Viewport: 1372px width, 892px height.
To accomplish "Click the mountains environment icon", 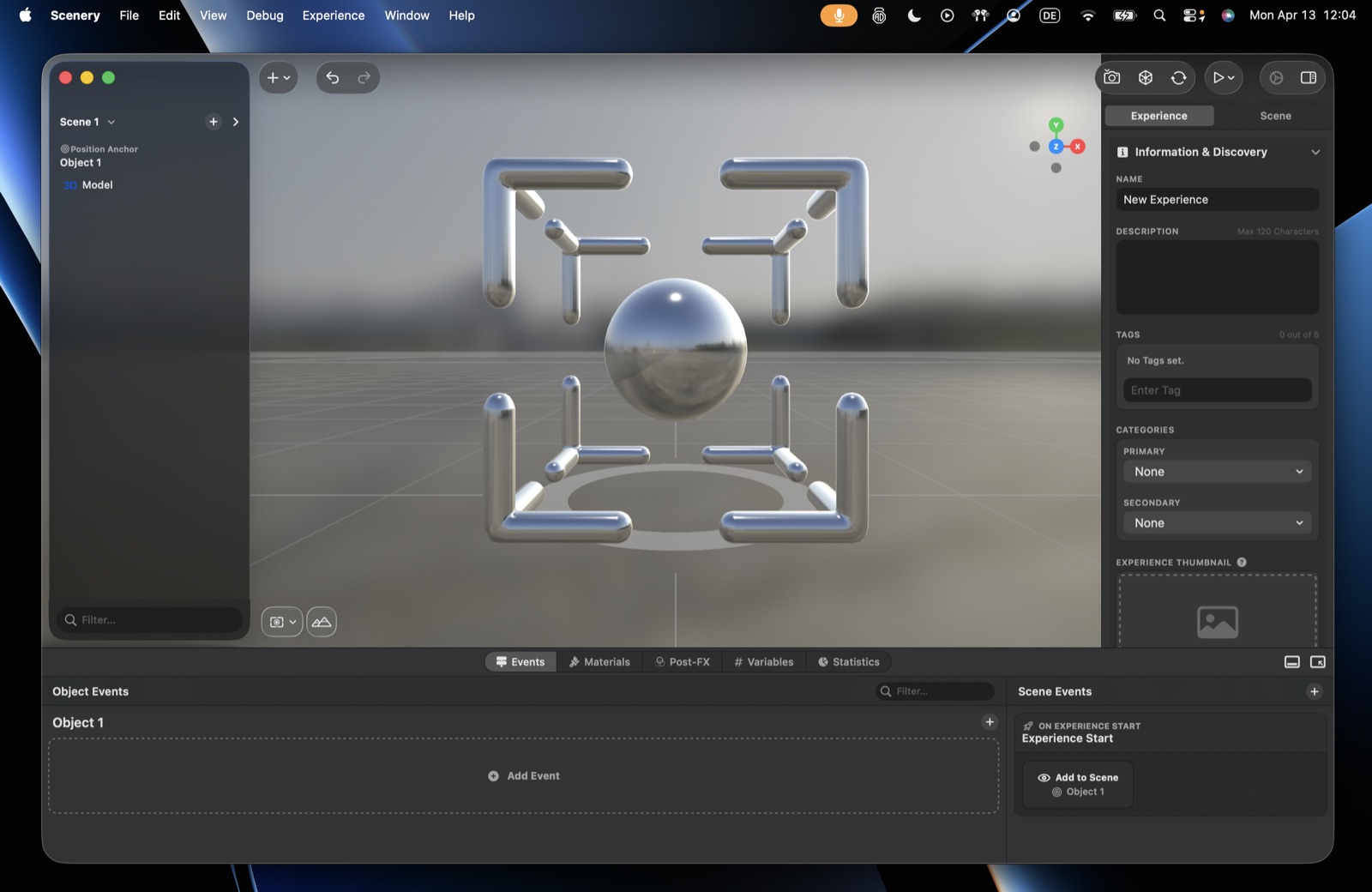I will (322, 622).
